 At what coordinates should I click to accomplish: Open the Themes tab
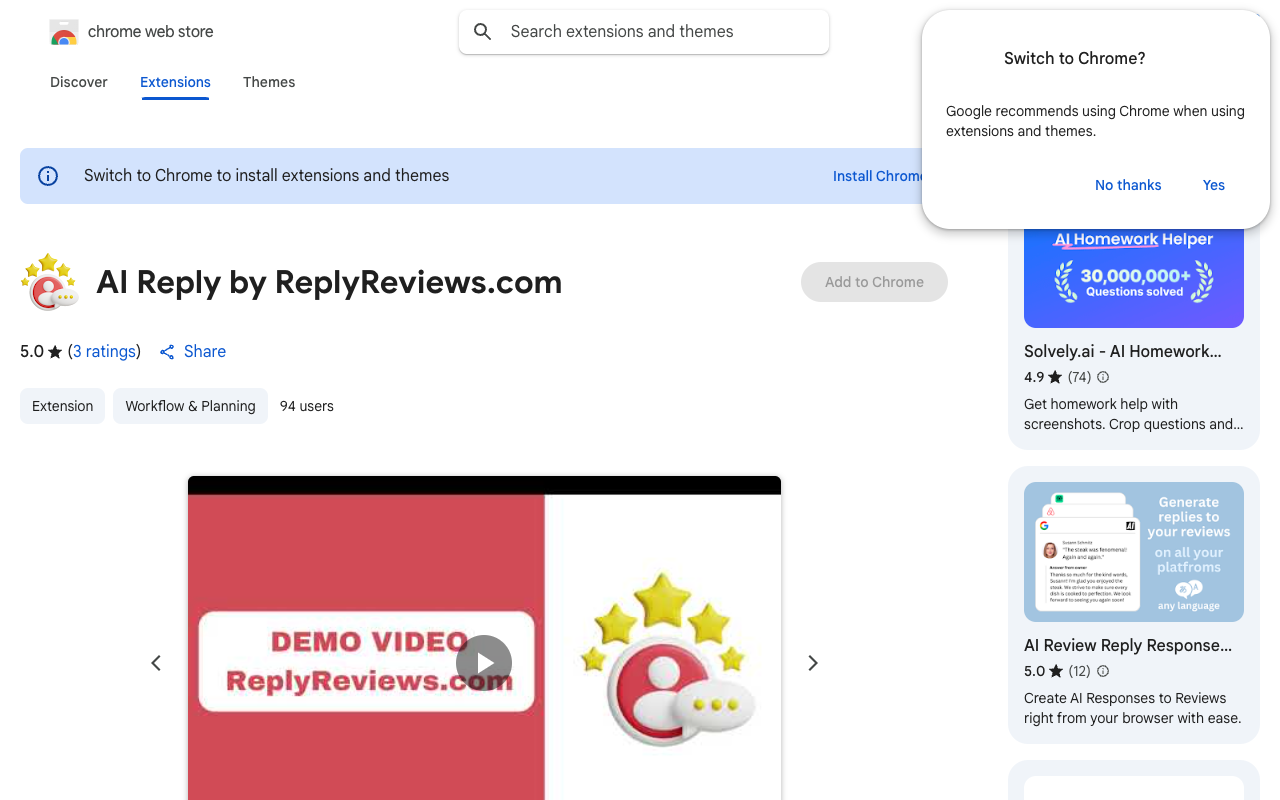pos(269,82)
